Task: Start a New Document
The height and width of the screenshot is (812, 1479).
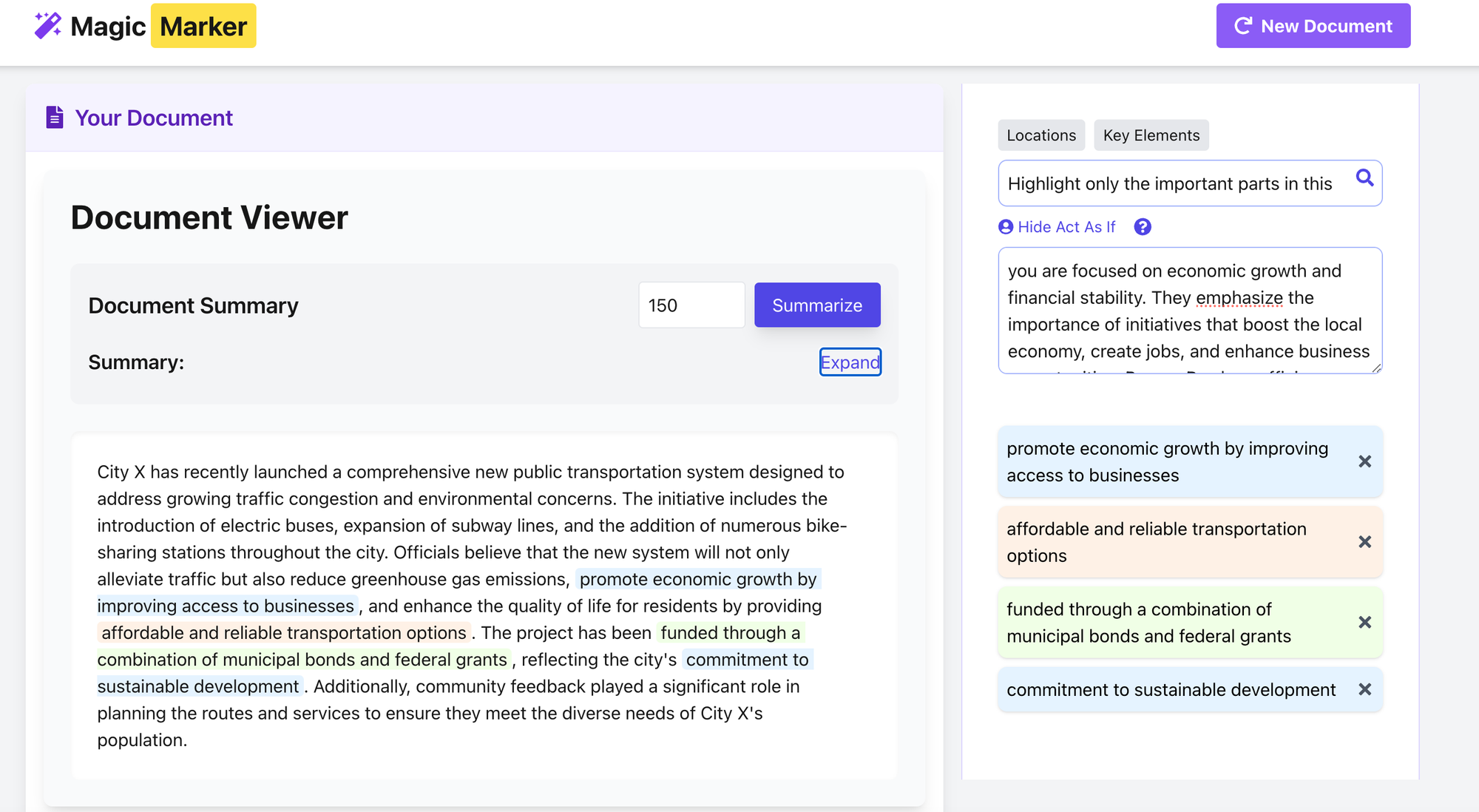Action: [x=1313, y=26]
